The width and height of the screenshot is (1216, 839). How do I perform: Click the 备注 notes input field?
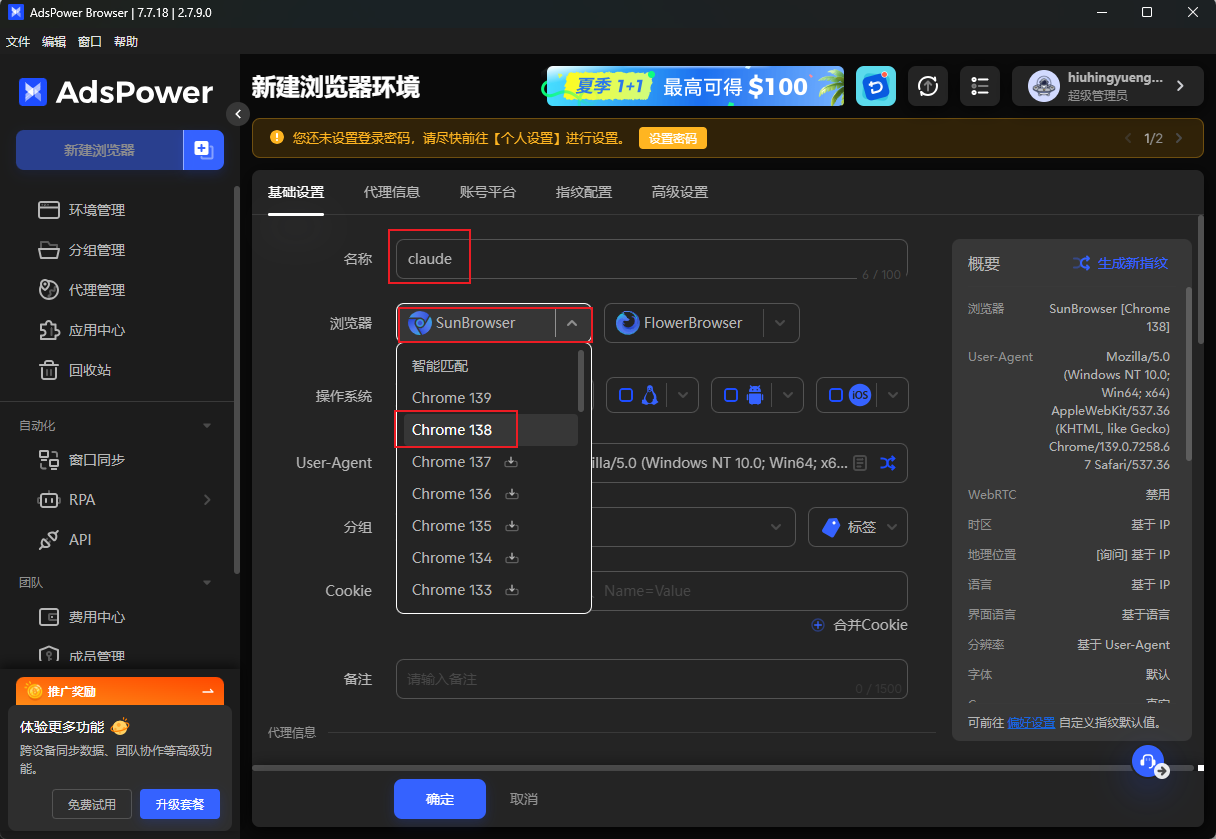(x=652, y=679)
